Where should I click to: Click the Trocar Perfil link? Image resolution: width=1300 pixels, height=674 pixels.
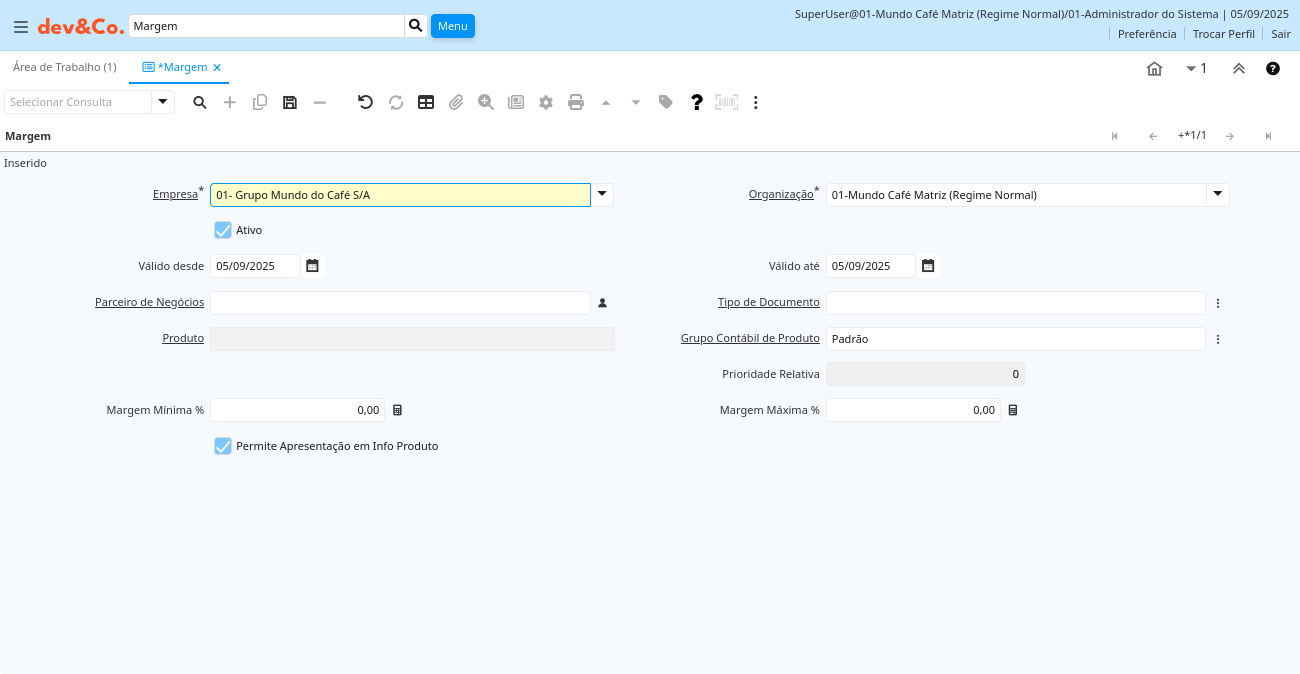(x=1223, y=34)
